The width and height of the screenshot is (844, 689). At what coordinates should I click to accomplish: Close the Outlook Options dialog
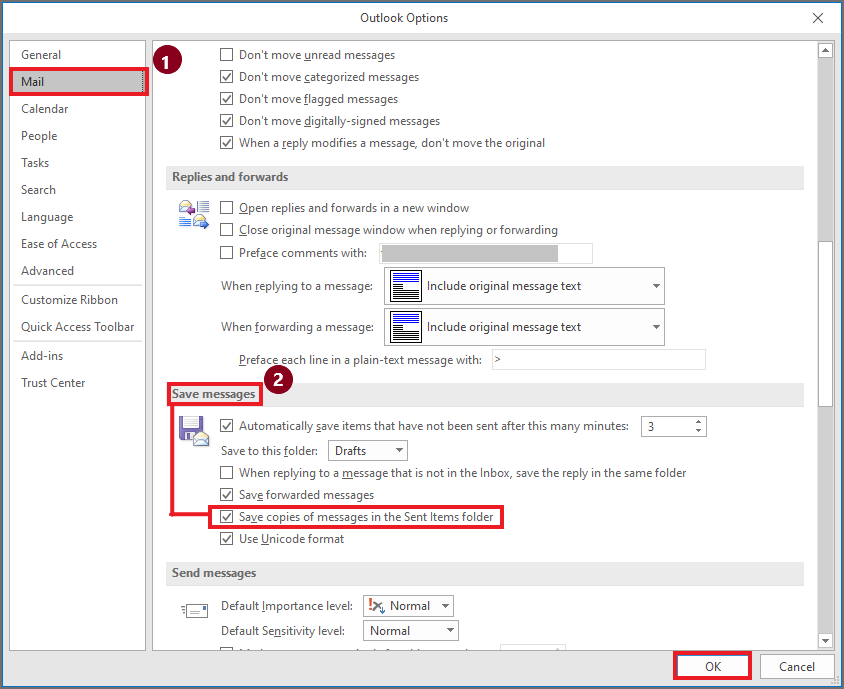pos(818,18)
